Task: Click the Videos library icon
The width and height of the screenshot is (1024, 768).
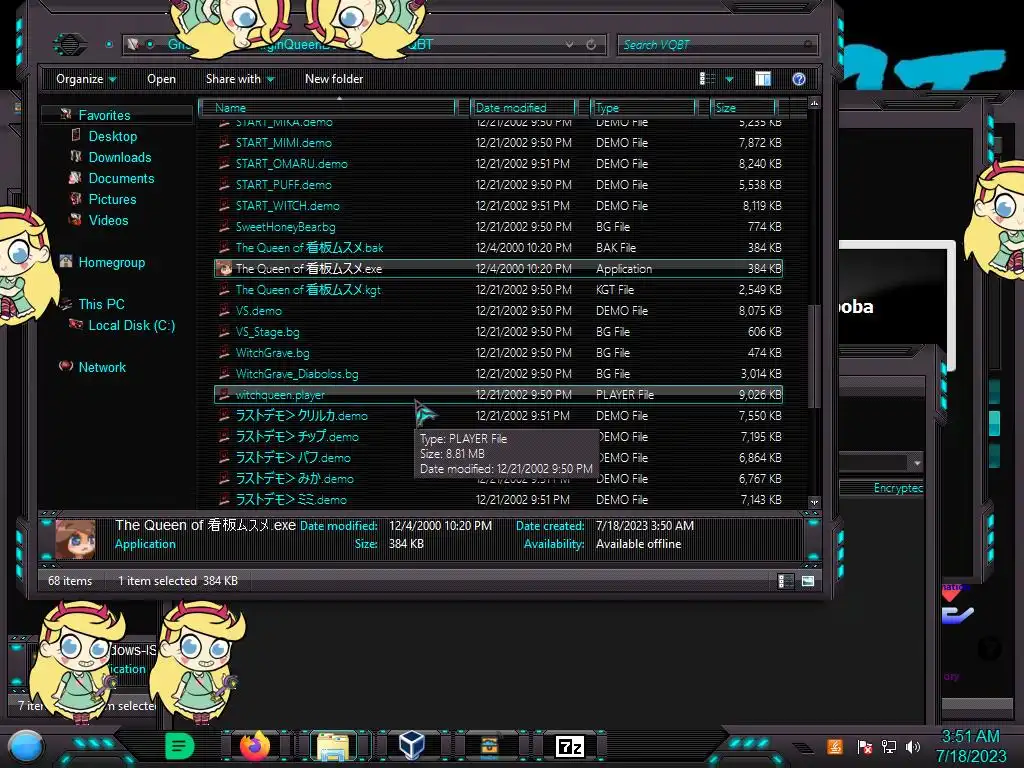Action: tap(76, 219)
